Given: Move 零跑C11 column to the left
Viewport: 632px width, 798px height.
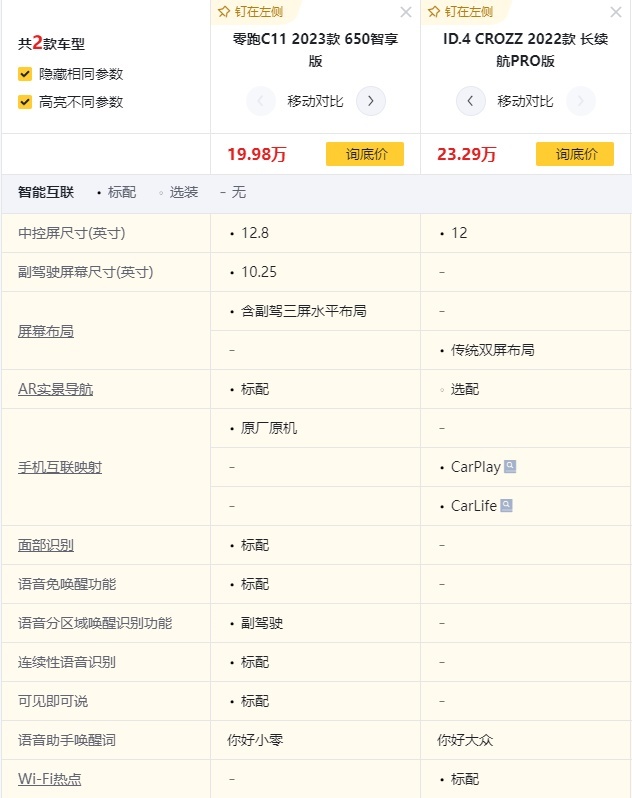Looking at the screenshot, I should point(261,101).
